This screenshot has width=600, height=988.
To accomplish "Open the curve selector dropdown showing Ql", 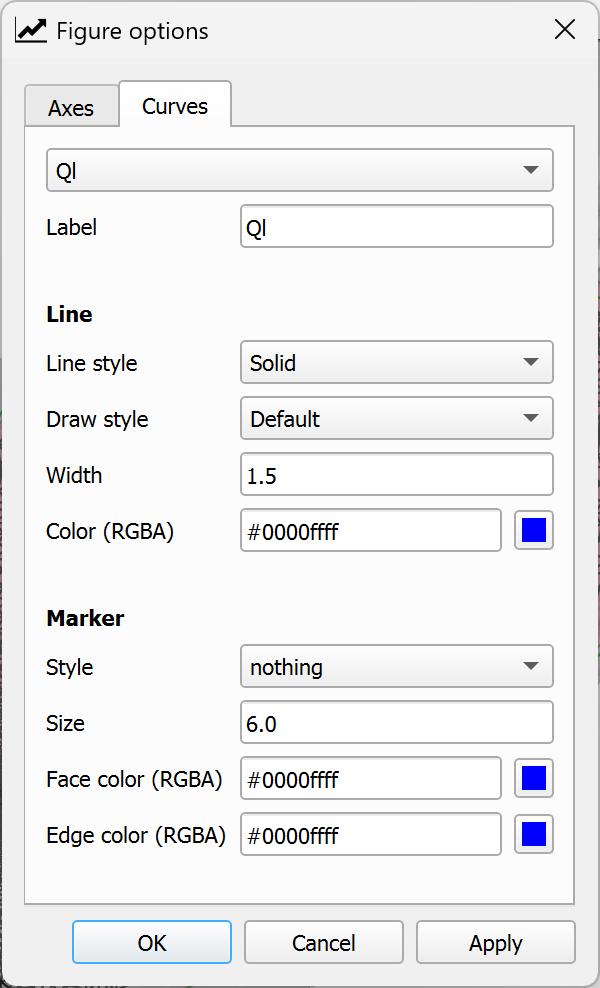I will (x=299, y=171).
